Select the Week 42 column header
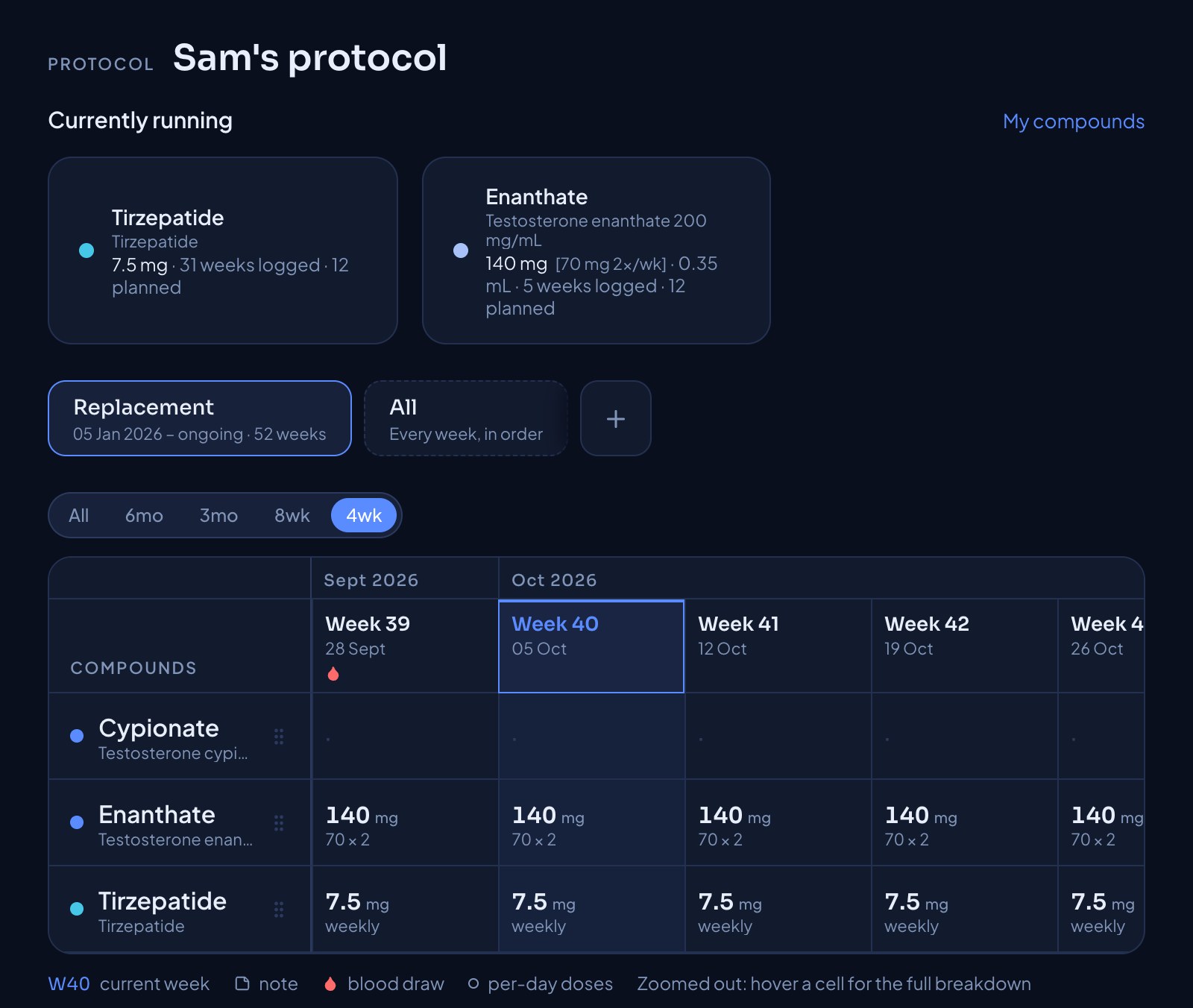Viewport: 1193px width, 1008px height. click(x=964, y=646)
